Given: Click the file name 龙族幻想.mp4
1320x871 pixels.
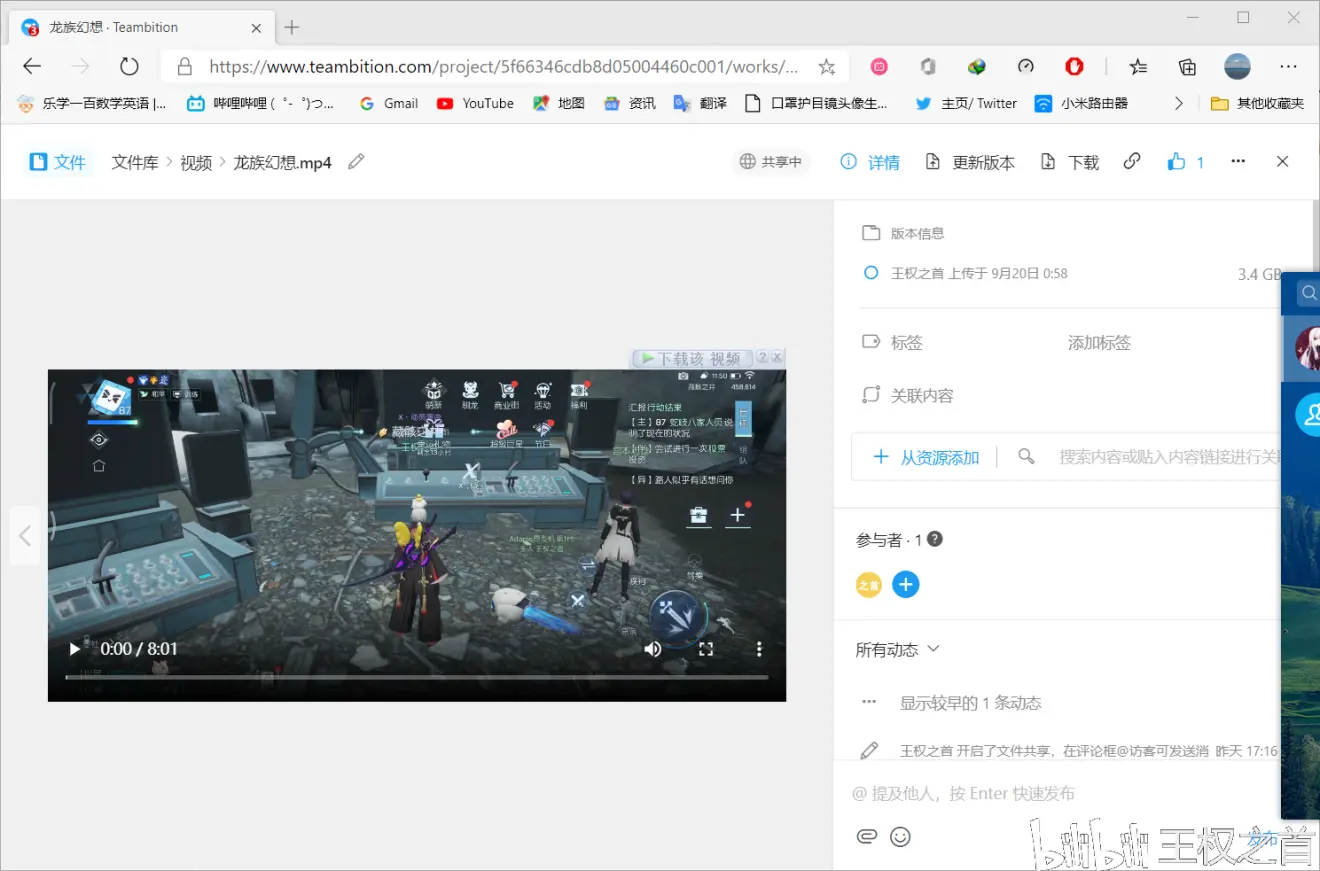Looking at the screenshot, I should (x=282, y=162).
